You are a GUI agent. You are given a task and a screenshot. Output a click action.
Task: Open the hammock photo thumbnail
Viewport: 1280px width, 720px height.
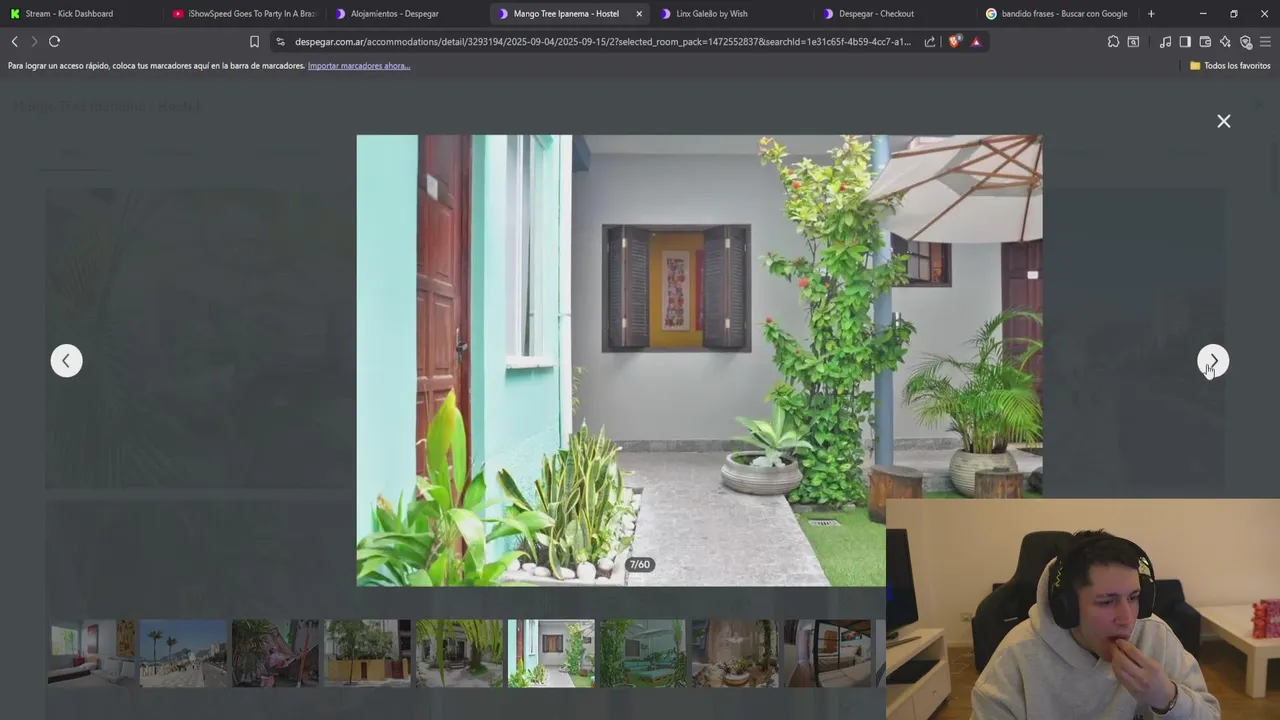275,653
